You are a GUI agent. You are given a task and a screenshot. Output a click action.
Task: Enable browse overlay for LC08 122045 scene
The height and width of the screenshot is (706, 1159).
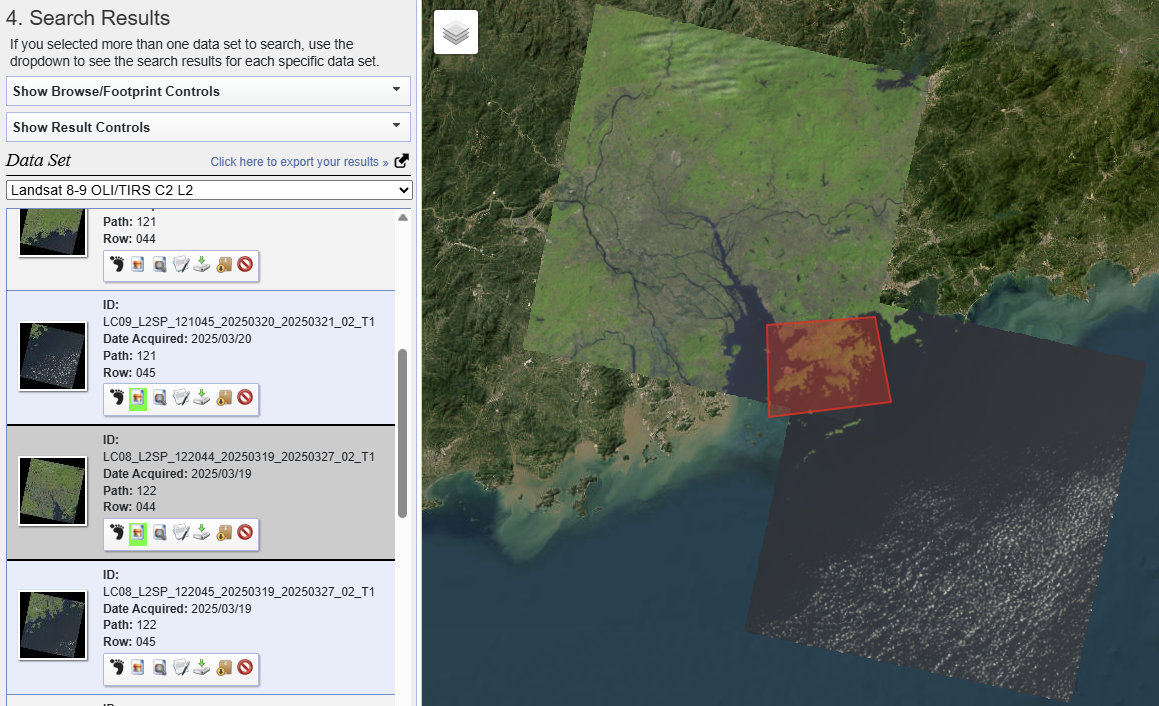coord(138,668)
